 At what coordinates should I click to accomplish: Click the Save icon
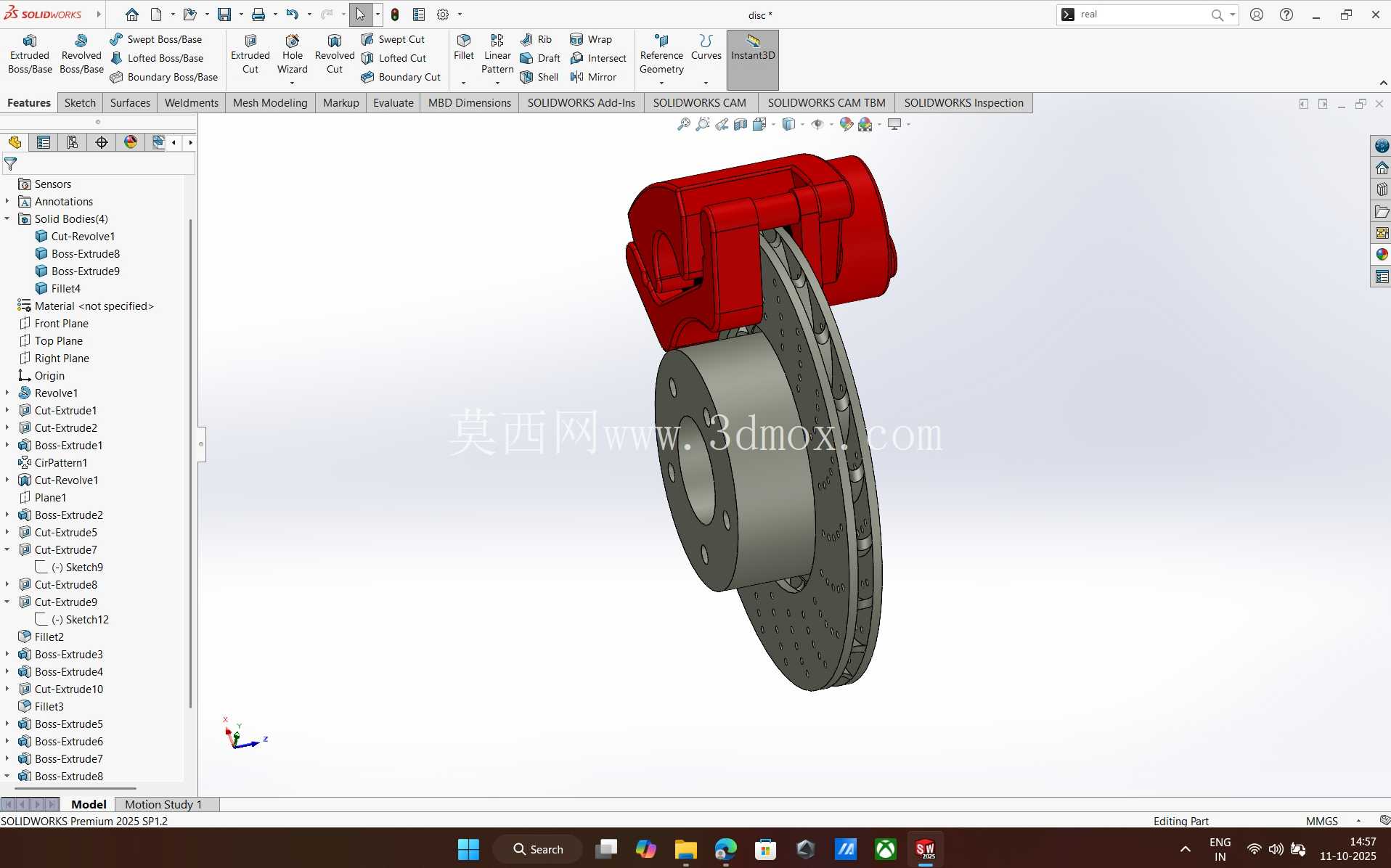click(224, 15)
